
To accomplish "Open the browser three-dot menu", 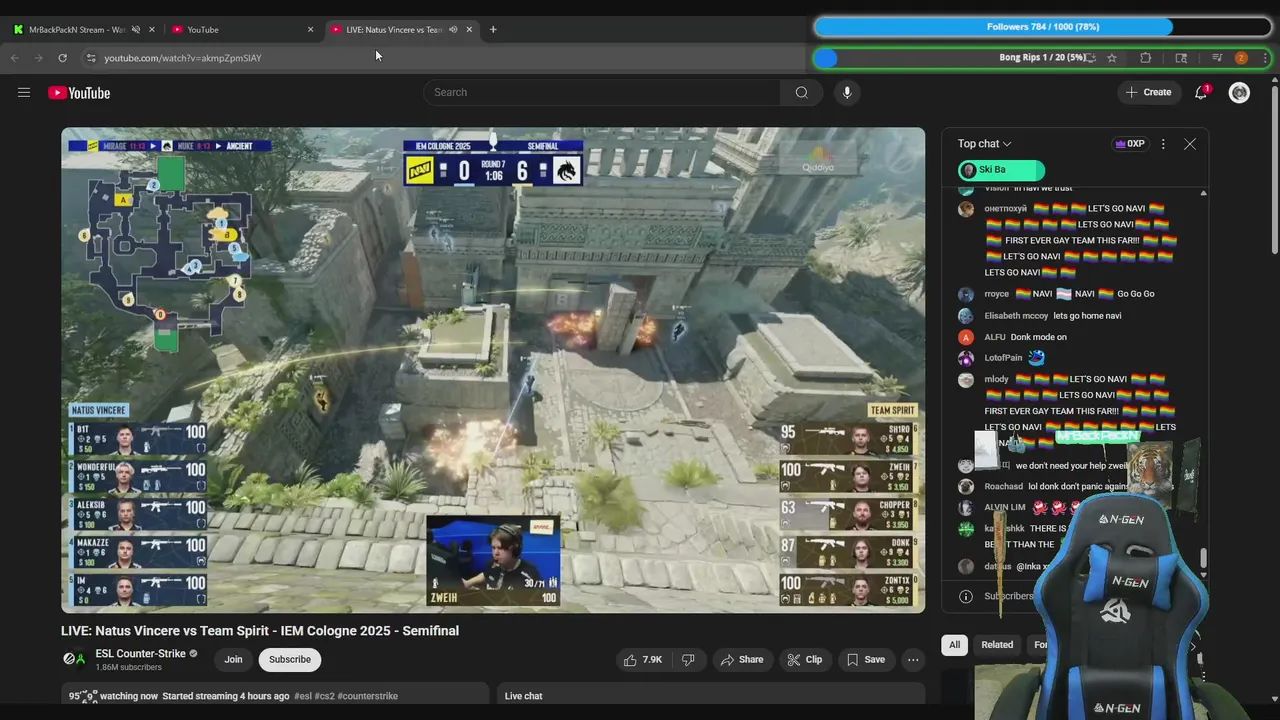I will [1265, 58].
